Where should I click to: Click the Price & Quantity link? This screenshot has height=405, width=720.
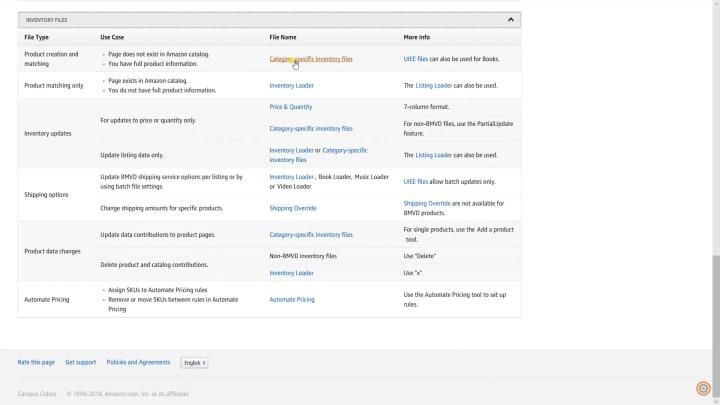[x=291, y=107]
